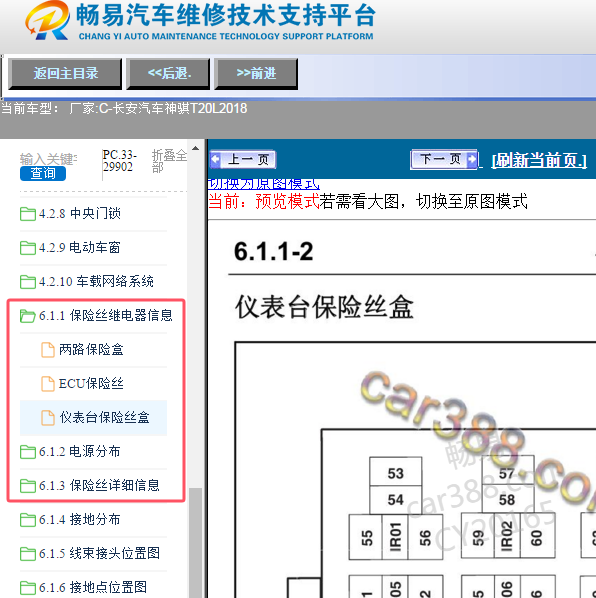
Task: Focus the keyword input field
Action: click(x=48, y=158)
